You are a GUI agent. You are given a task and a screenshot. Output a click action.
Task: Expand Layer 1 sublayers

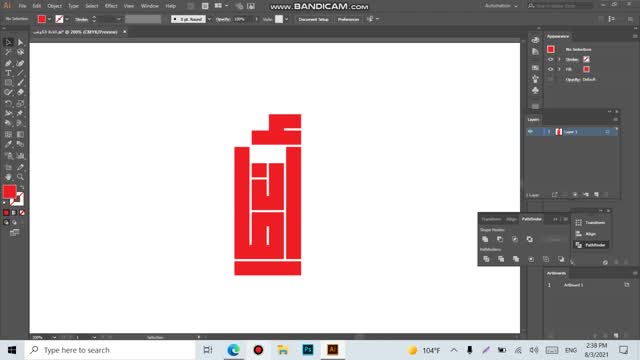549,131
